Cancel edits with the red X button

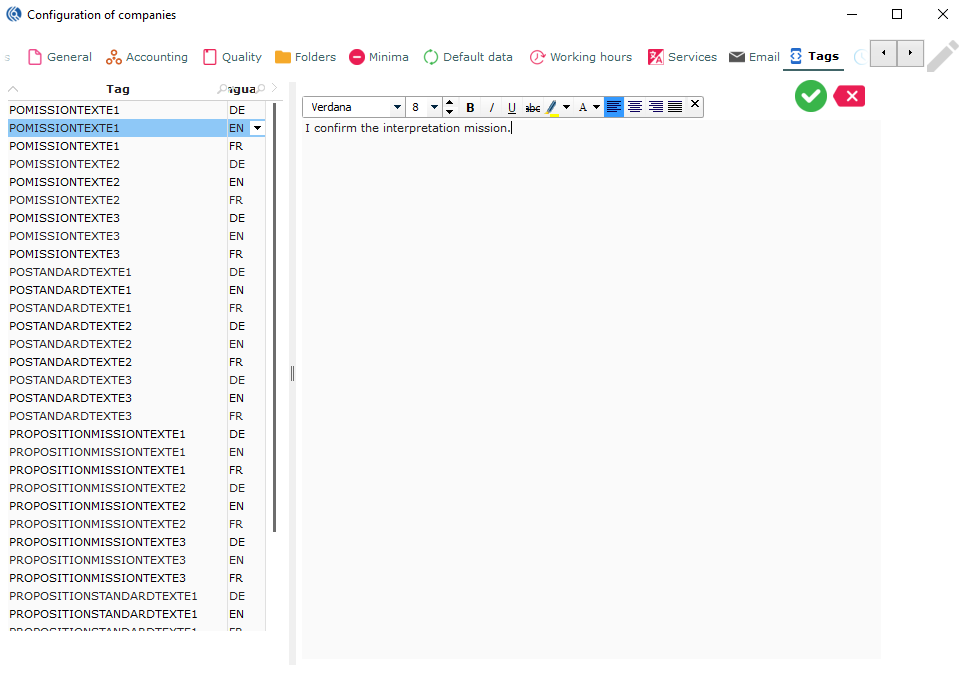click(849, 96)
